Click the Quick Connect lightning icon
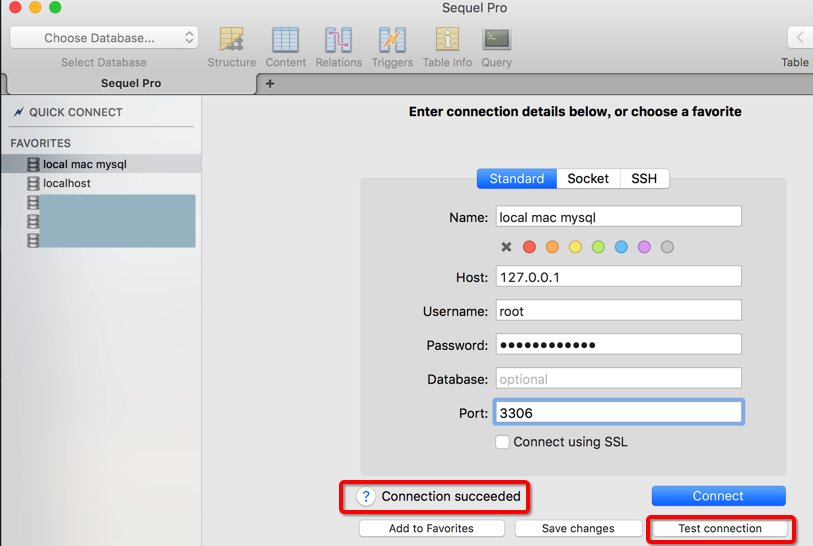 pyautogui.click(x=19, y=112)
